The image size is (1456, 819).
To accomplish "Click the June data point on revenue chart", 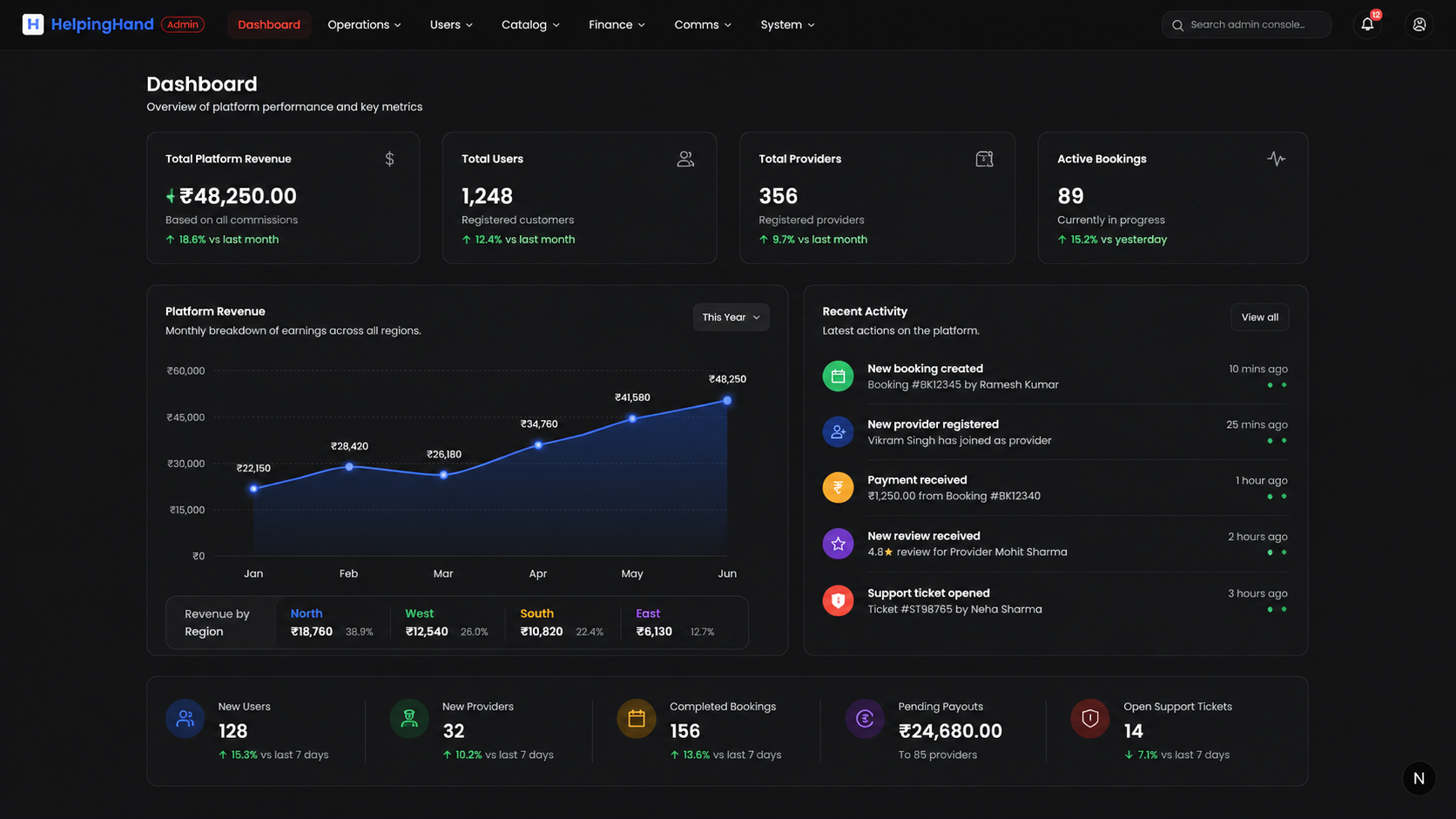I will pos(727,401).
